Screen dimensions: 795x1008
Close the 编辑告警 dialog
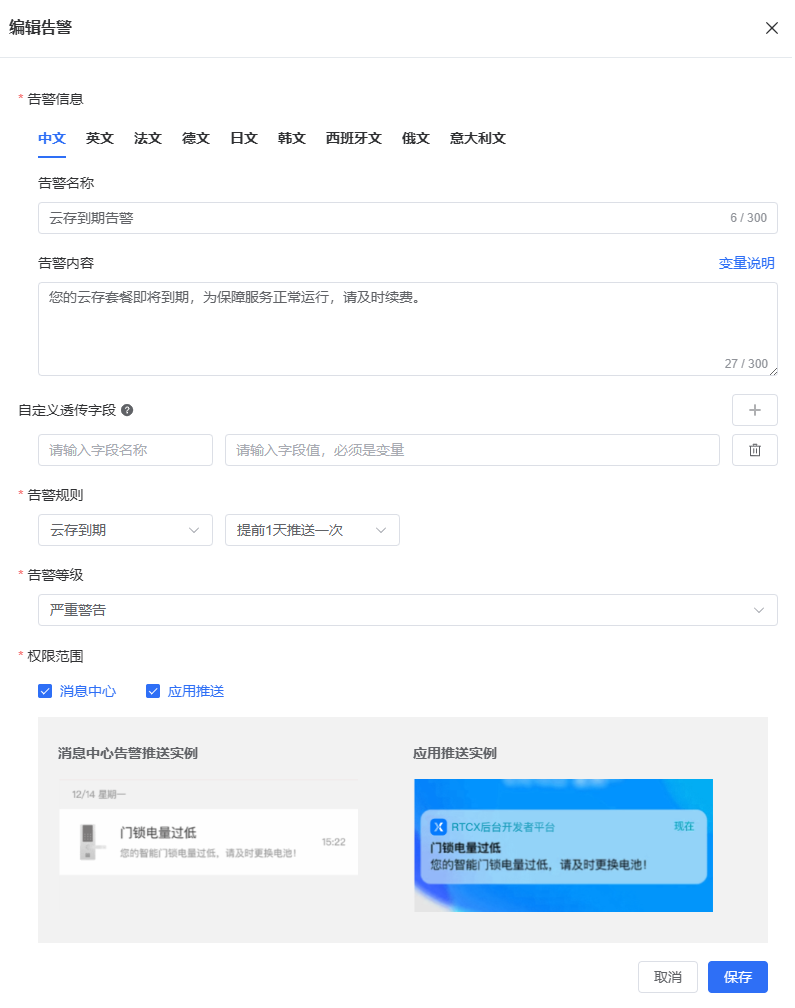coord(771,28)
